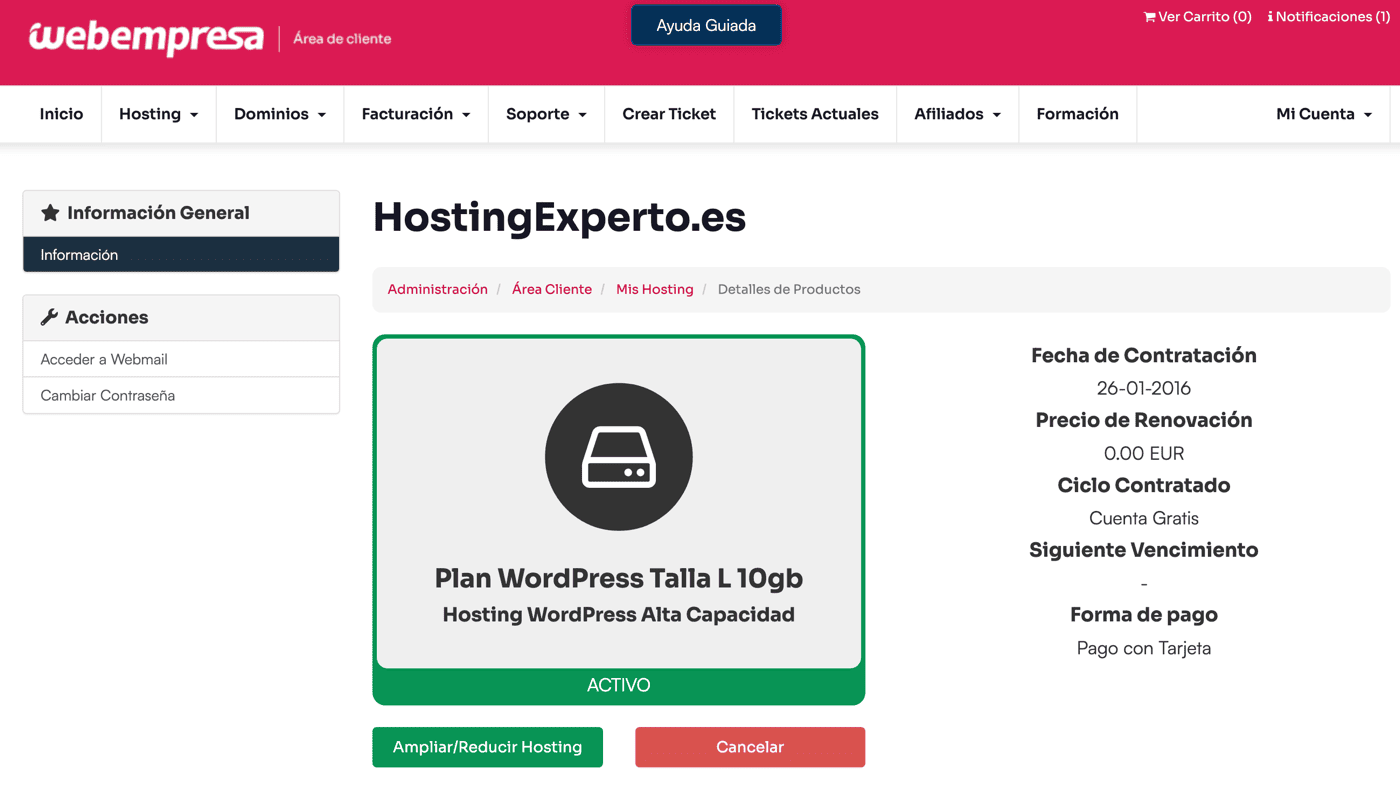Expand the Facturación dropdown menu

coord(416,114)
